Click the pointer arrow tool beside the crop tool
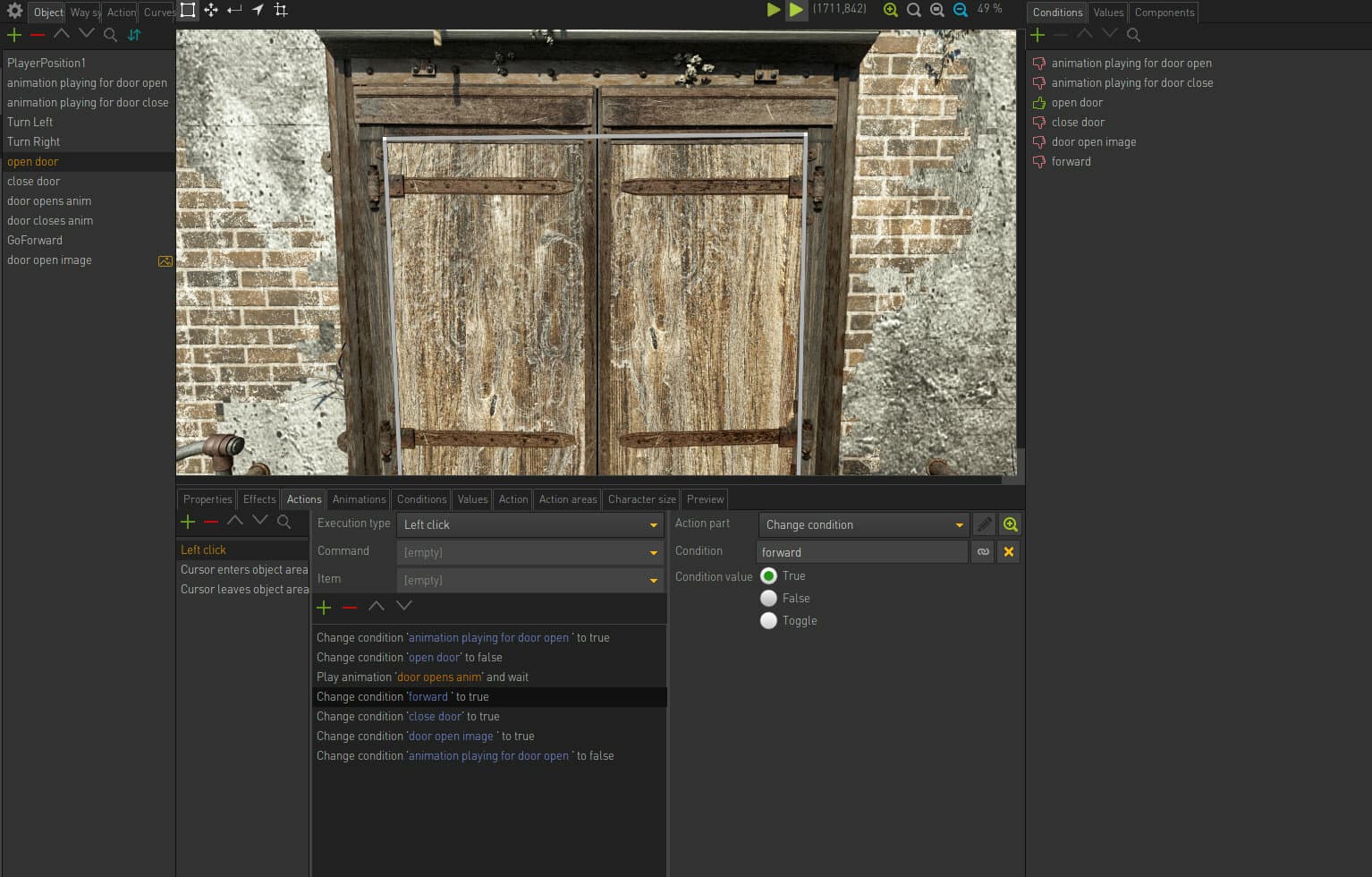Image resolution: width=1372 pixels, height=877 pixels. 258,10
